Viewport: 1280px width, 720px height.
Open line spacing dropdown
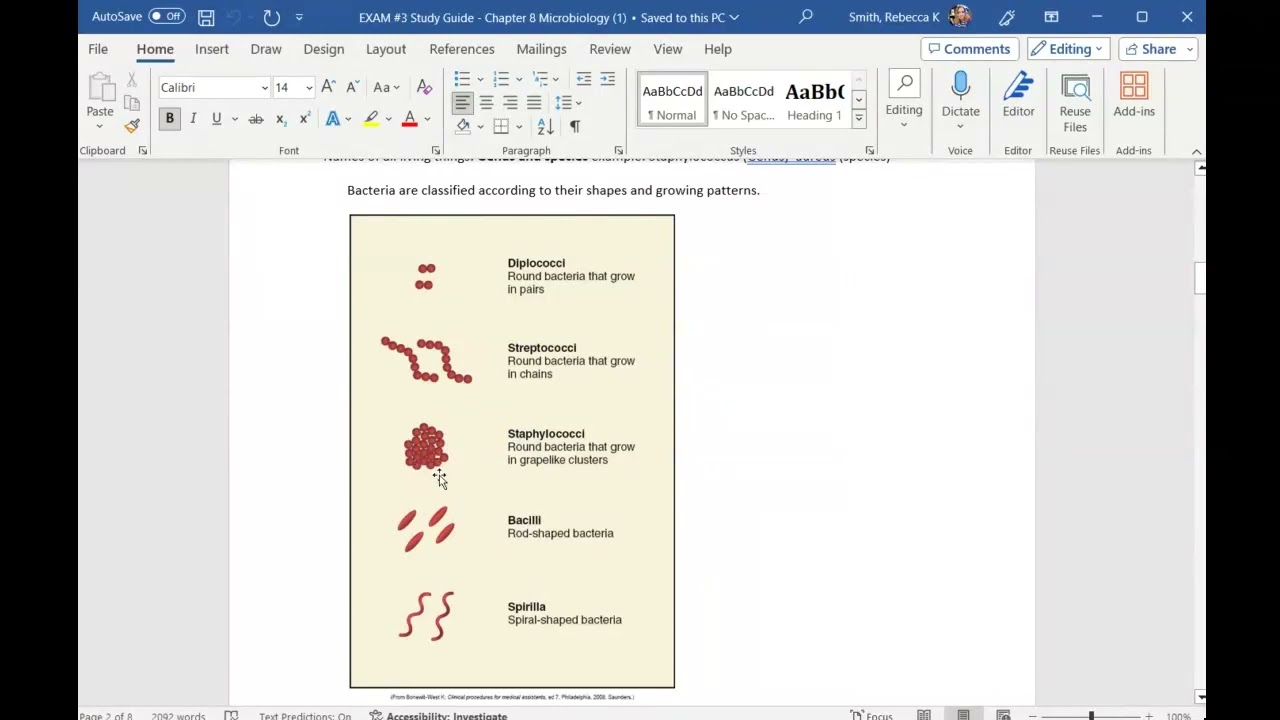click(x=568, y=102)
